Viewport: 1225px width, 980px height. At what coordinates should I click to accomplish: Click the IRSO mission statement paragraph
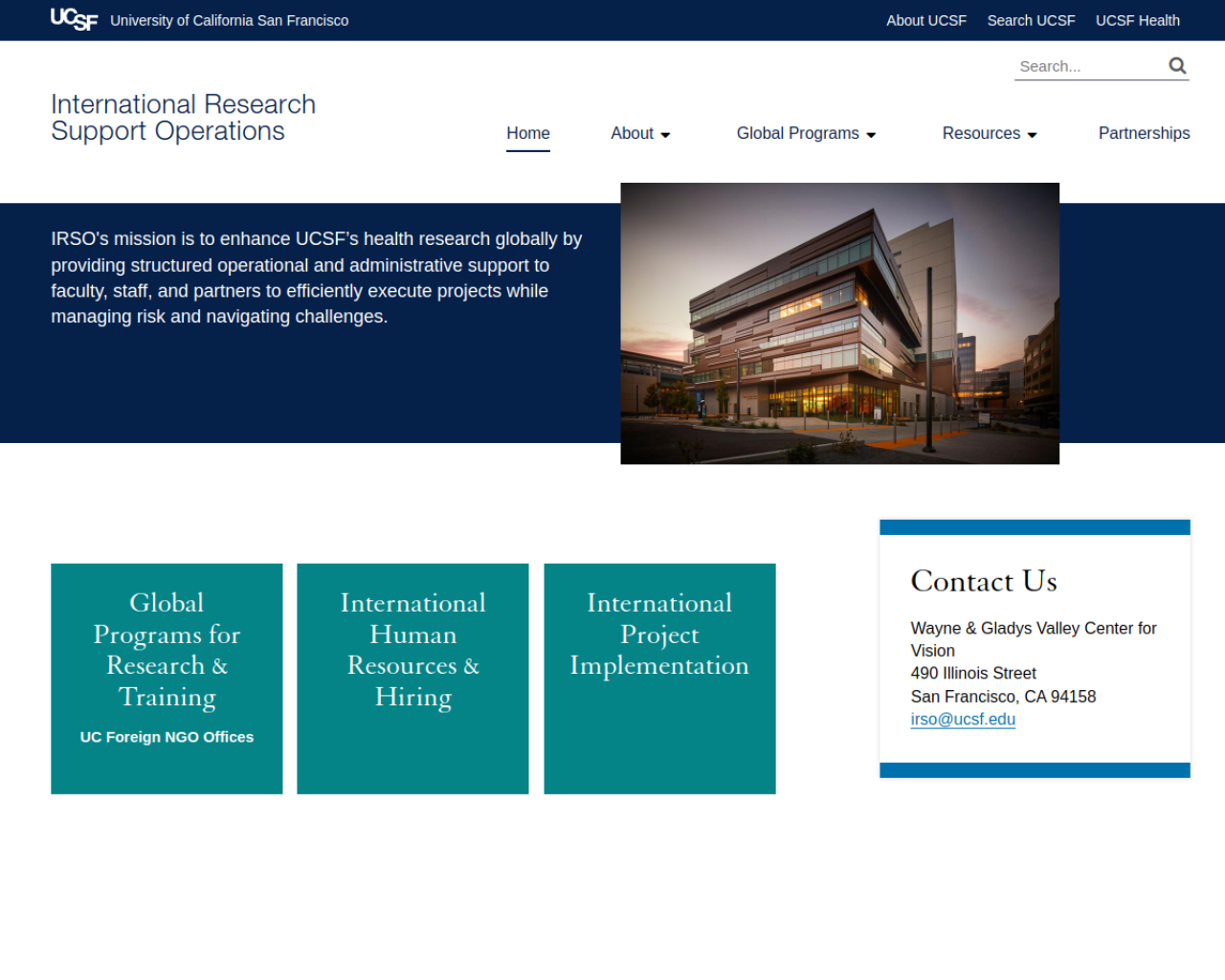coord(317,278)
